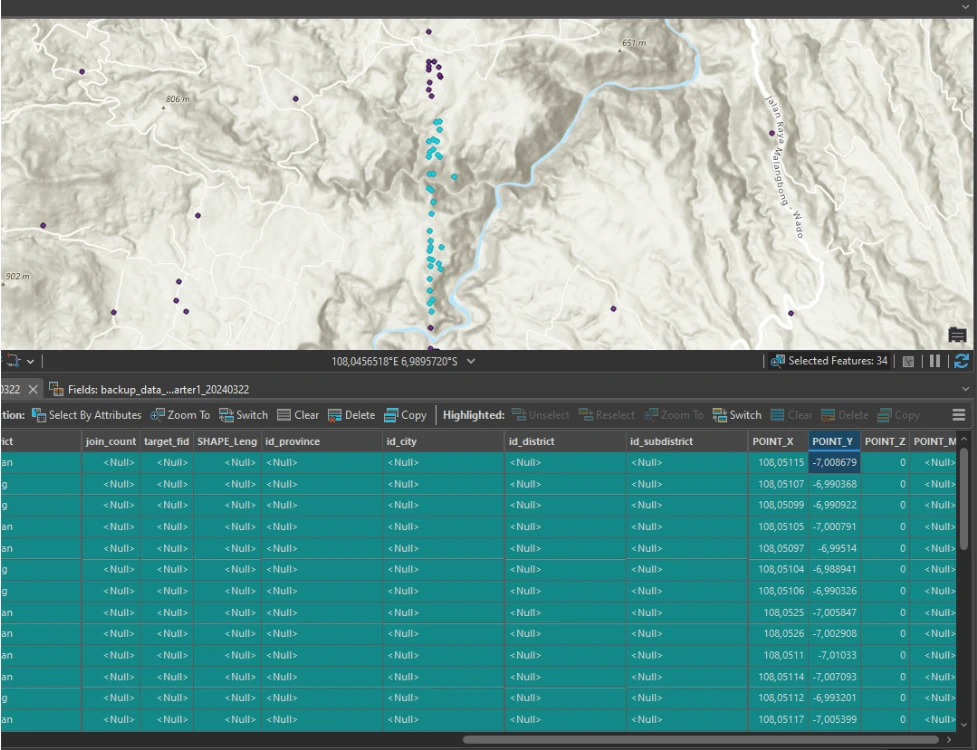Copy the selected rows
The image size is (977, 750).
point(405,415)
